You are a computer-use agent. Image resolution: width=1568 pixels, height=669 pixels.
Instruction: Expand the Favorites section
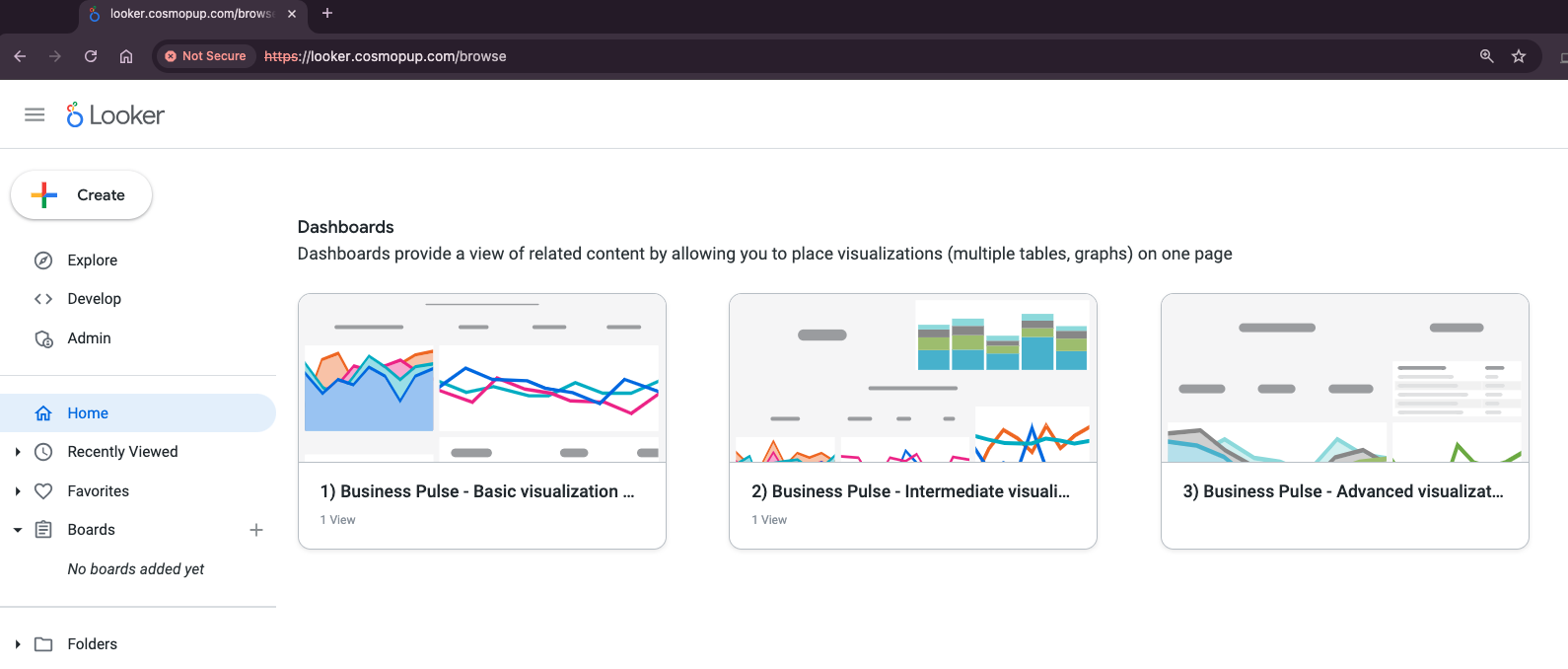(x=18, y=491)
